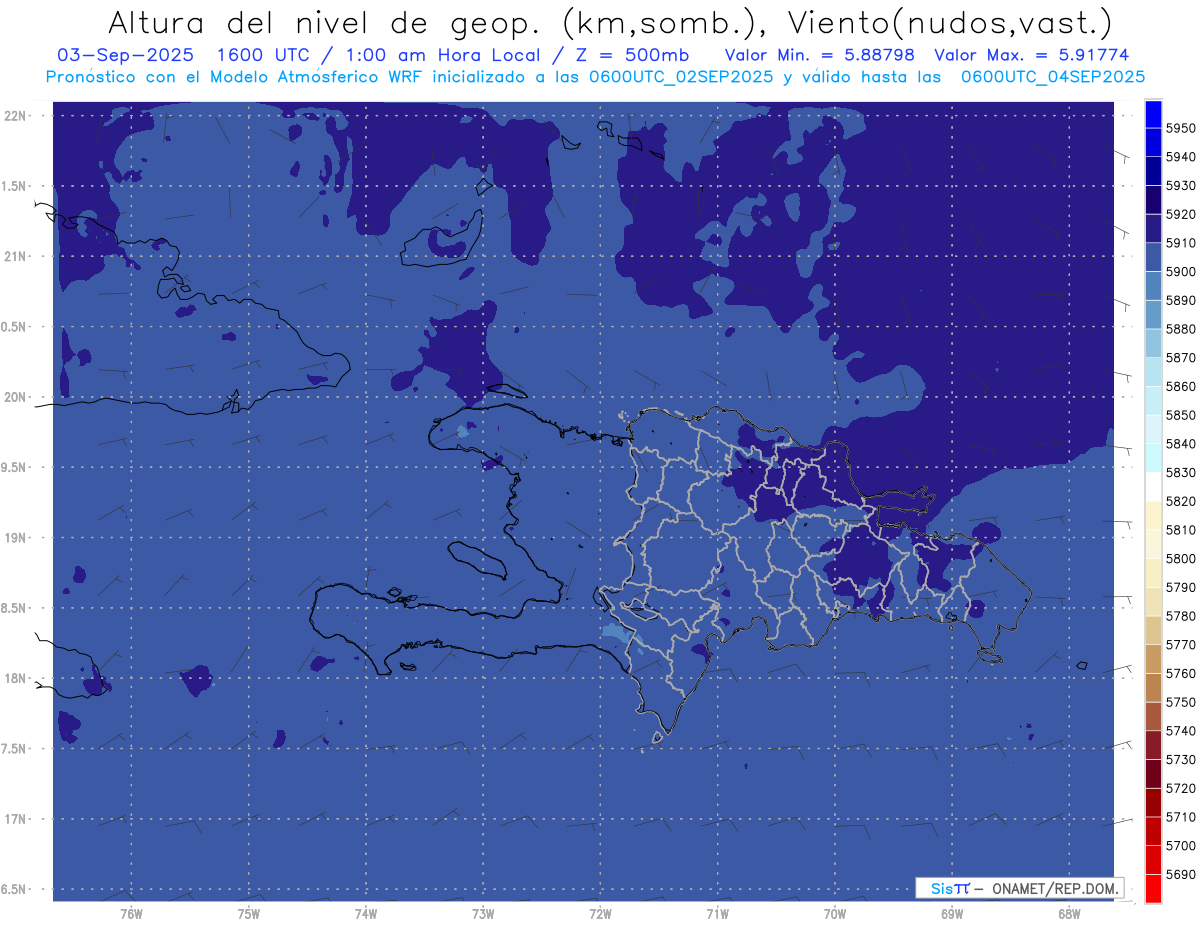Click the colorbar segment between 5900 and 5910
This screenshot has height=927, width=1200.
[x=1153, y=258]
